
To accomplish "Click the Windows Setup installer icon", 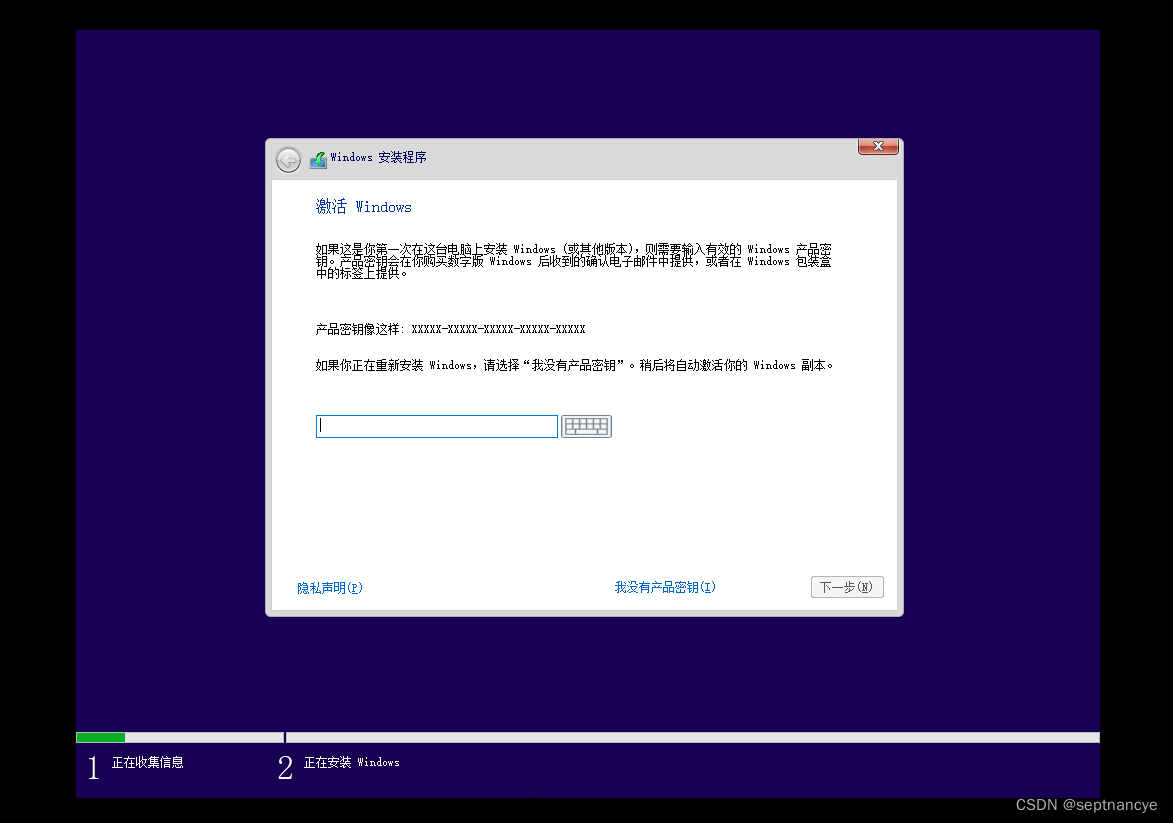I will (x=318, y=159).
